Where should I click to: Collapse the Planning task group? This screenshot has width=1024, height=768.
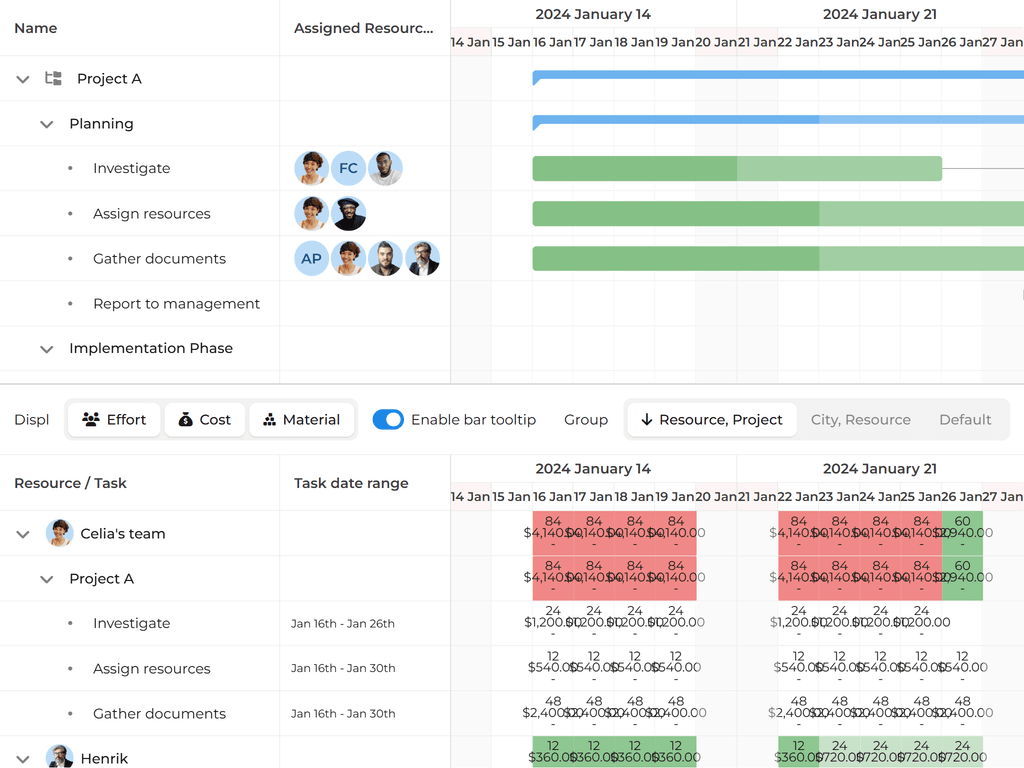47,124
